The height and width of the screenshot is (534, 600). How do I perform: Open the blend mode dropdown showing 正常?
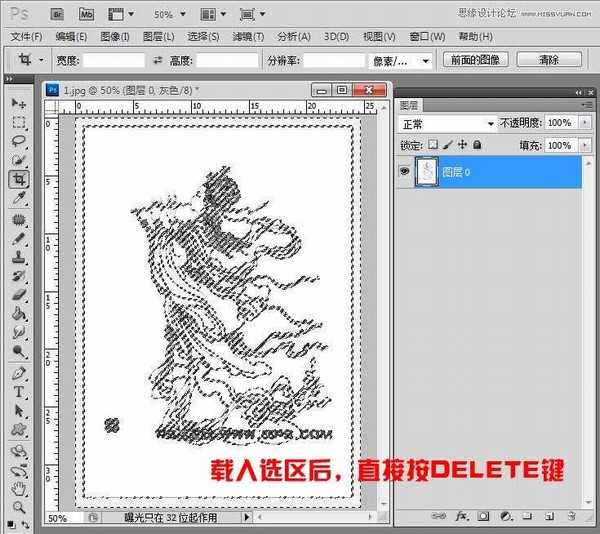point(447,123)
